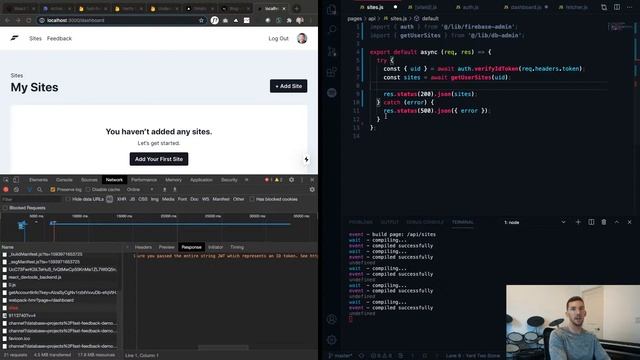The height and width of the screenshot is (360, 640).
Task: Click browser back arrow
Action: click(x=7, y=20)
